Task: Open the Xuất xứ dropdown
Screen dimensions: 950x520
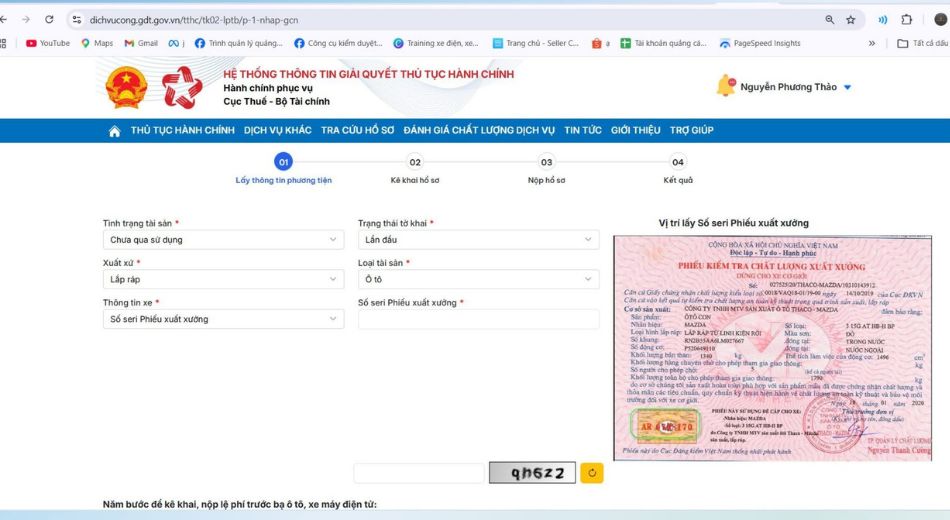Action: (x=223, y=279)
